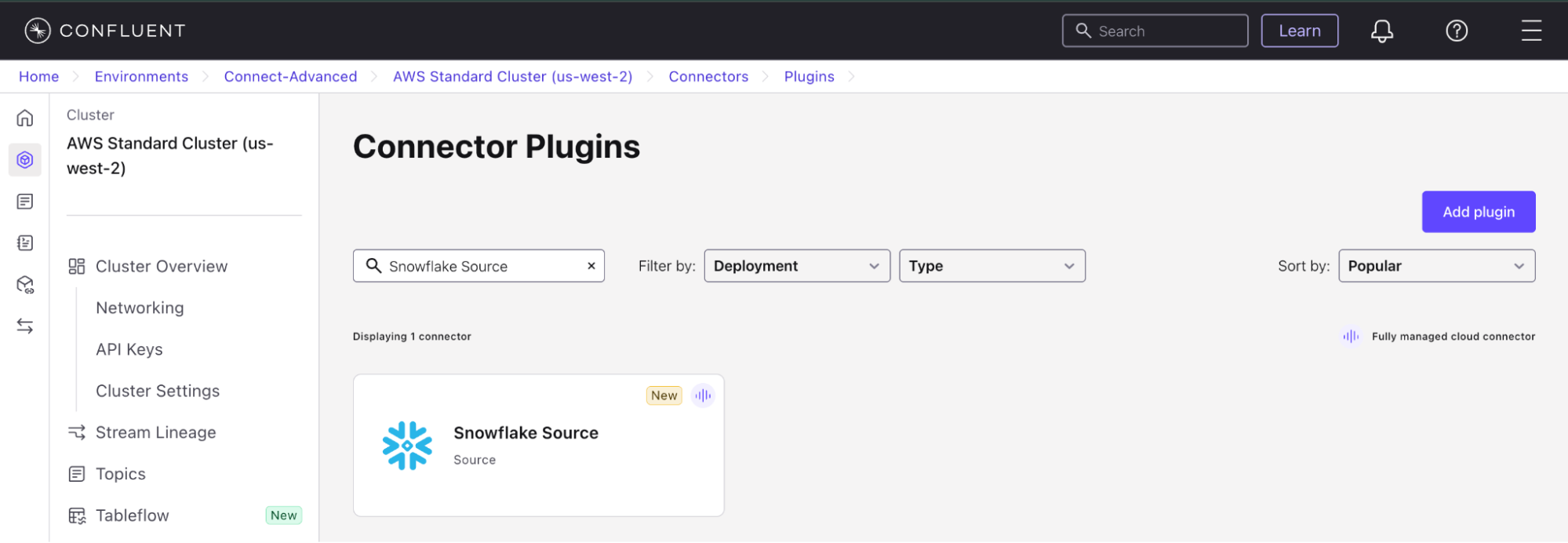1568x543 pixels.
Task: Click the Snowflake logo on the connector card
Action: [x=407, y=446]
